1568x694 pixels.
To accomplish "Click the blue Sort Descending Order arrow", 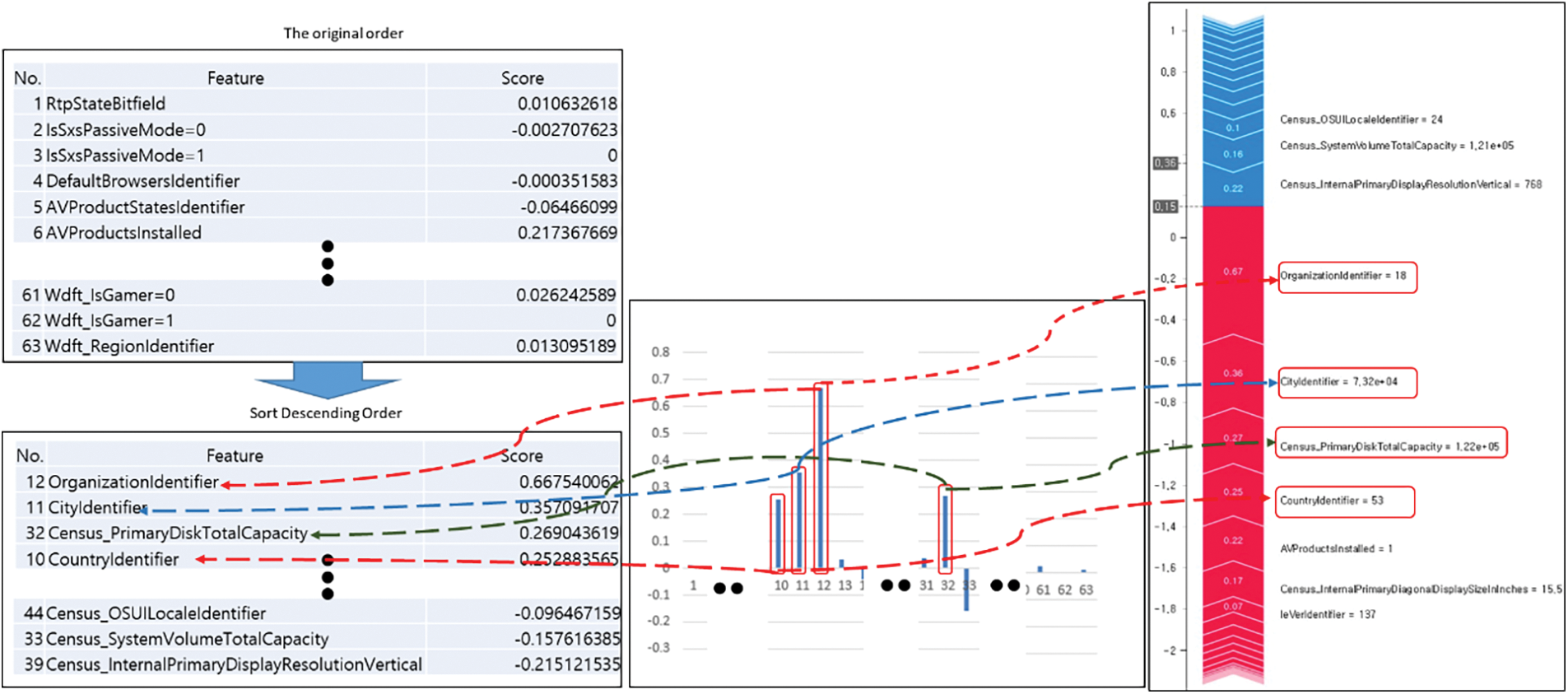I will click(328, 380).
